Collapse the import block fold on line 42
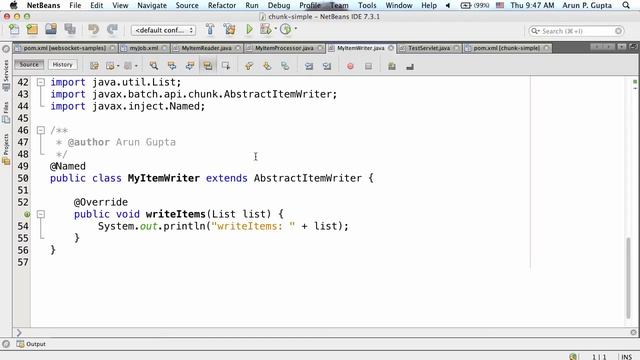Screen dimensions: 640x360 tap(40, 82)
